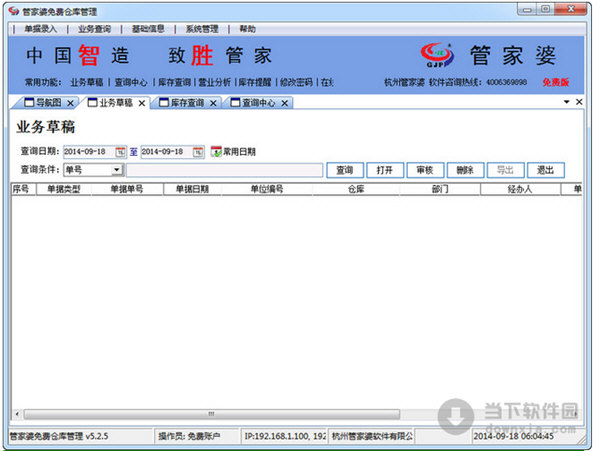Image resolution: width=600 pixels, height=451 pixels.
Task: Open the tab list dropdown arrow
Action: [567, 102]
